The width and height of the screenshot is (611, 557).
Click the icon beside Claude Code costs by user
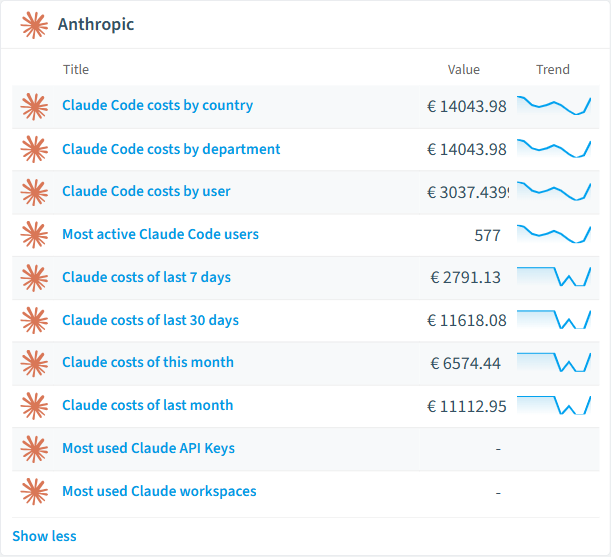point(34,192)
